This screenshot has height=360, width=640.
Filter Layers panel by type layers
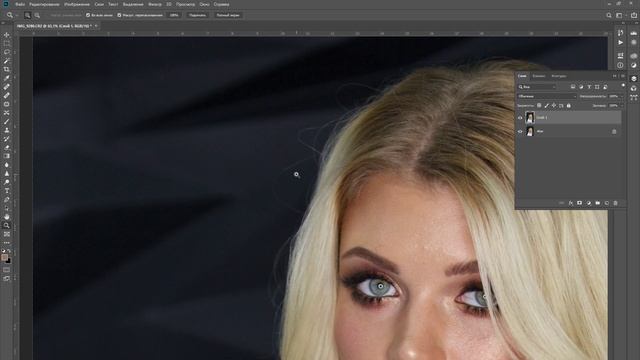coord(589,87)
